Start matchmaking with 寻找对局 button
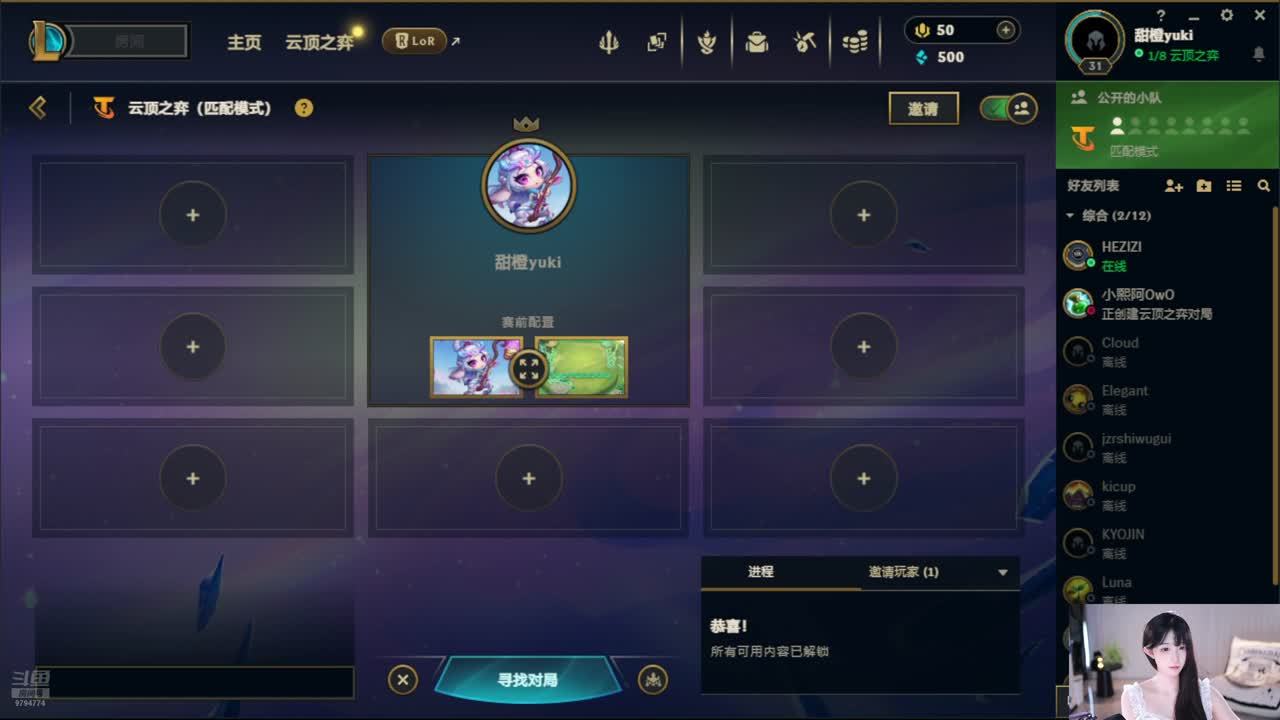The width and height of the screenshot is (1280, 720). click(527, 680)
